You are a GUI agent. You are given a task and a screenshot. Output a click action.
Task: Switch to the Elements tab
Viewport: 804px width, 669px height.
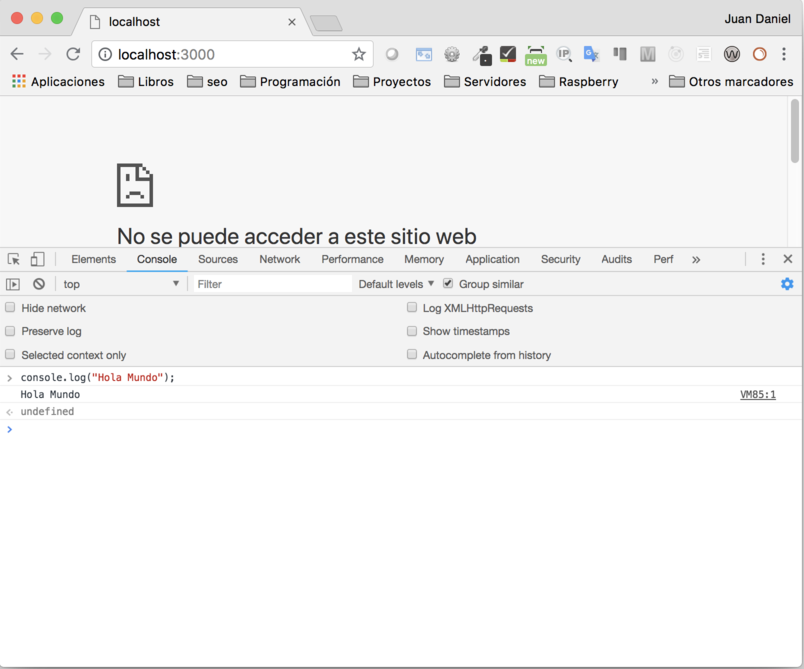click(93, 259)
